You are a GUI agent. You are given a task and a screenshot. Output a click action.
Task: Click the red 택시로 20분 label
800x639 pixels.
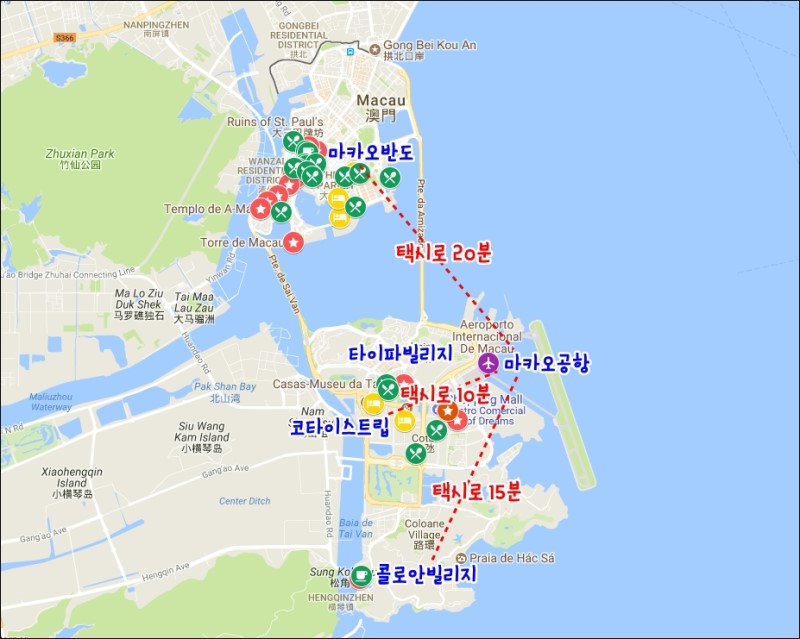[x=444, y=252]
